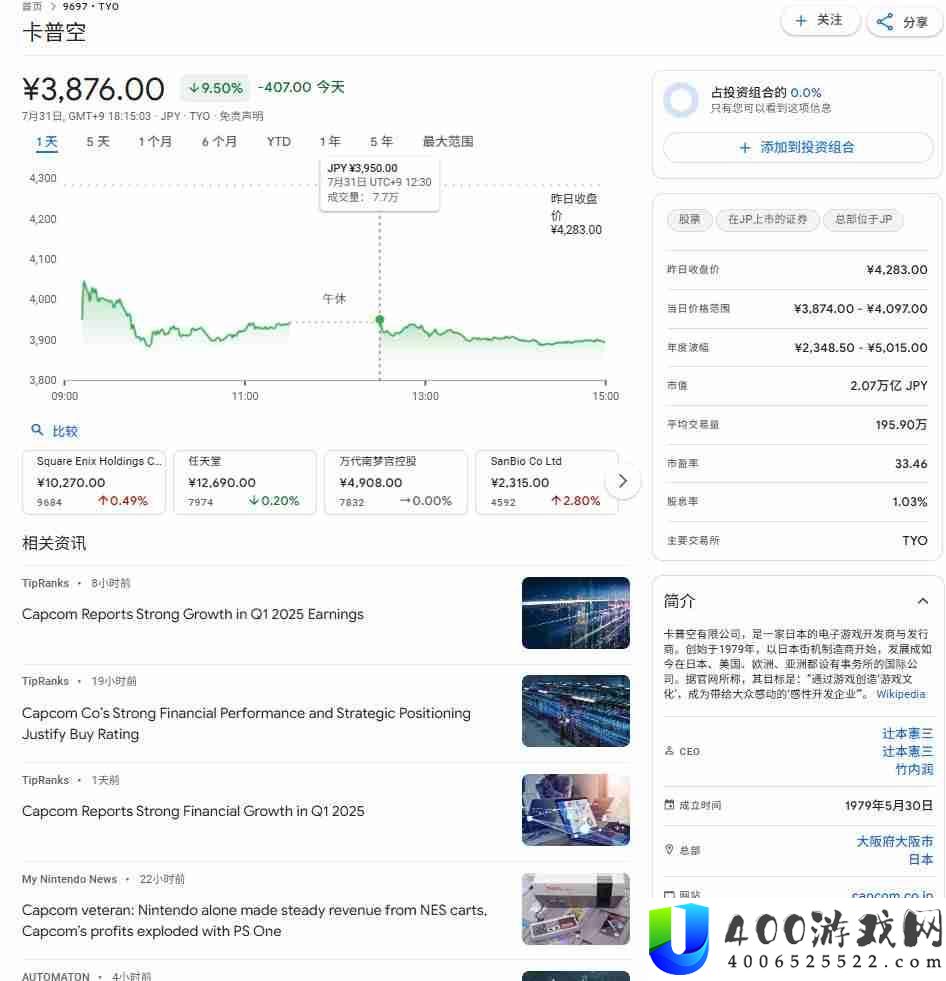This screenshot has height=981, width=946.
Task: Open the 最大范围 chart range
Action: [x=448, y=142]
